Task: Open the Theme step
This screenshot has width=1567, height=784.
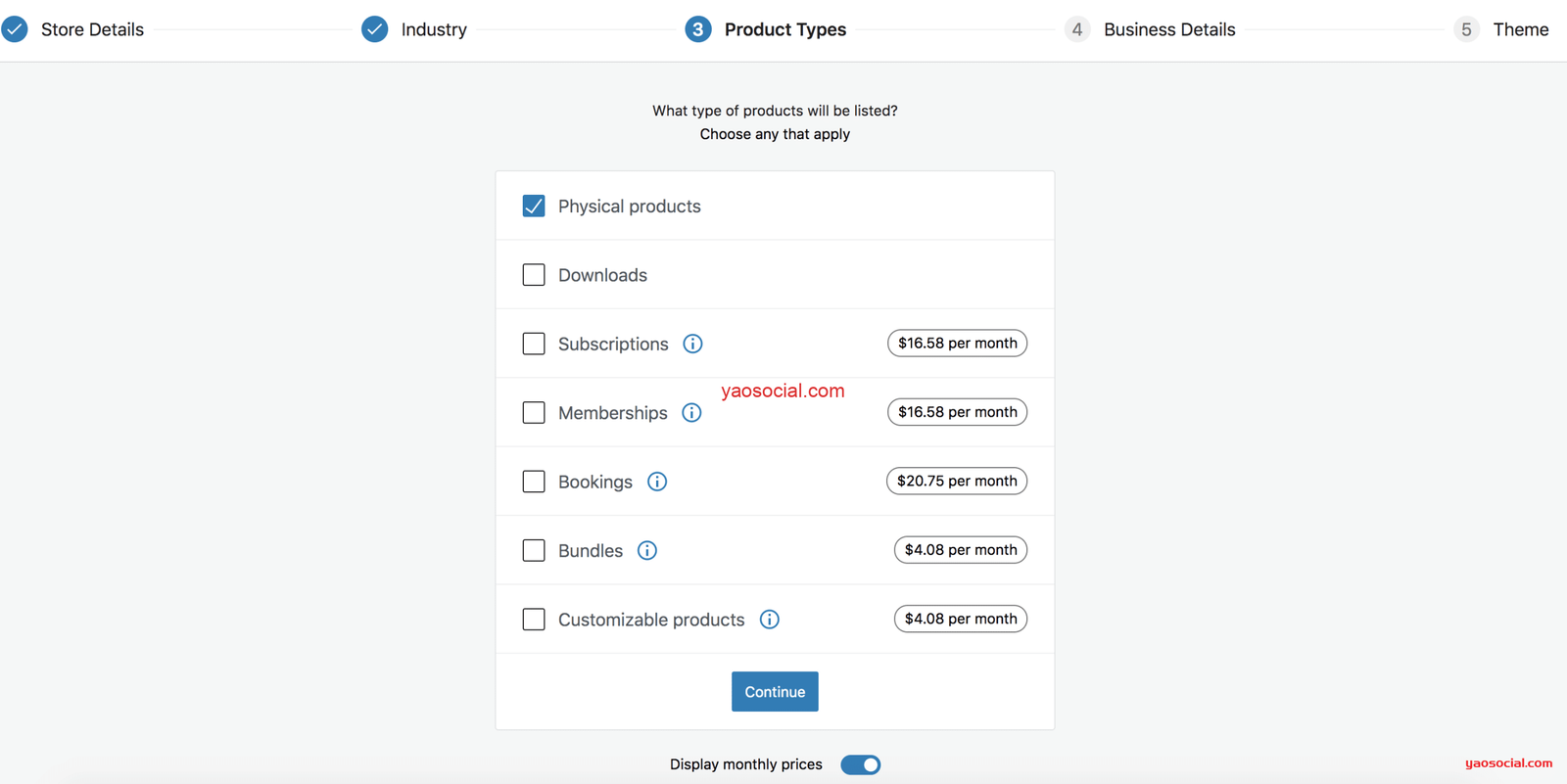Action: point(1519,29)
